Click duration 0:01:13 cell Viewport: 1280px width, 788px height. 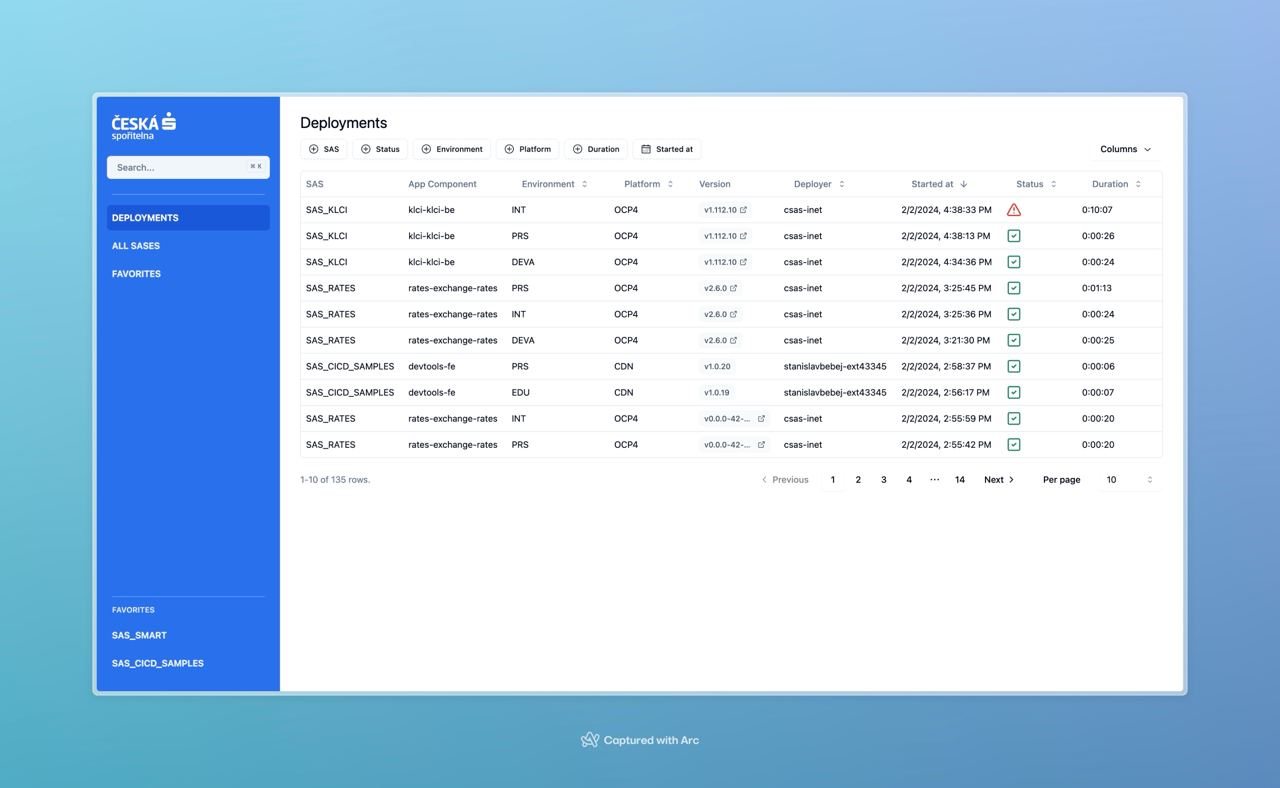click(x=1097, y=288)
